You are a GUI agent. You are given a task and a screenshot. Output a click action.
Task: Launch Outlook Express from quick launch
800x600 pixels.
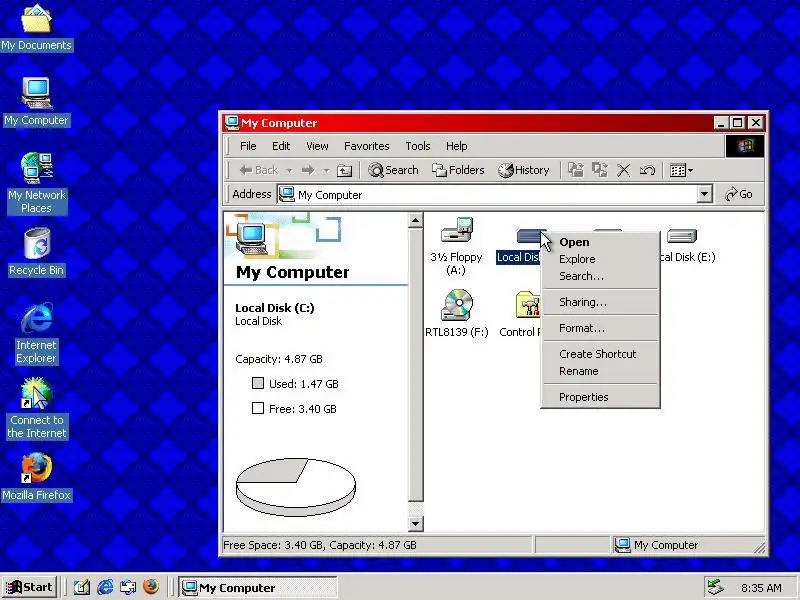128,587
